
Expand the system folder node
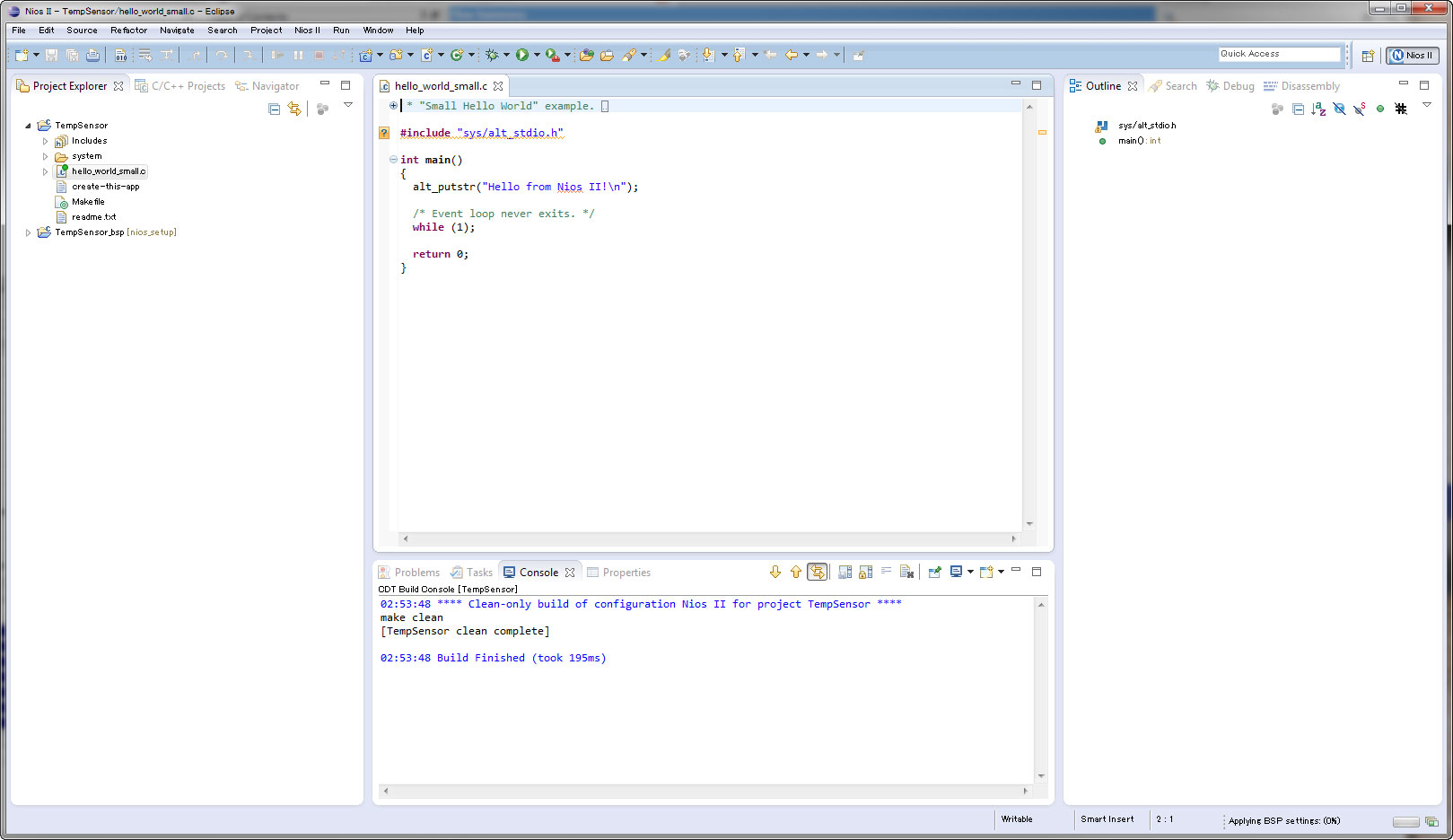click(x=45, y=156)
